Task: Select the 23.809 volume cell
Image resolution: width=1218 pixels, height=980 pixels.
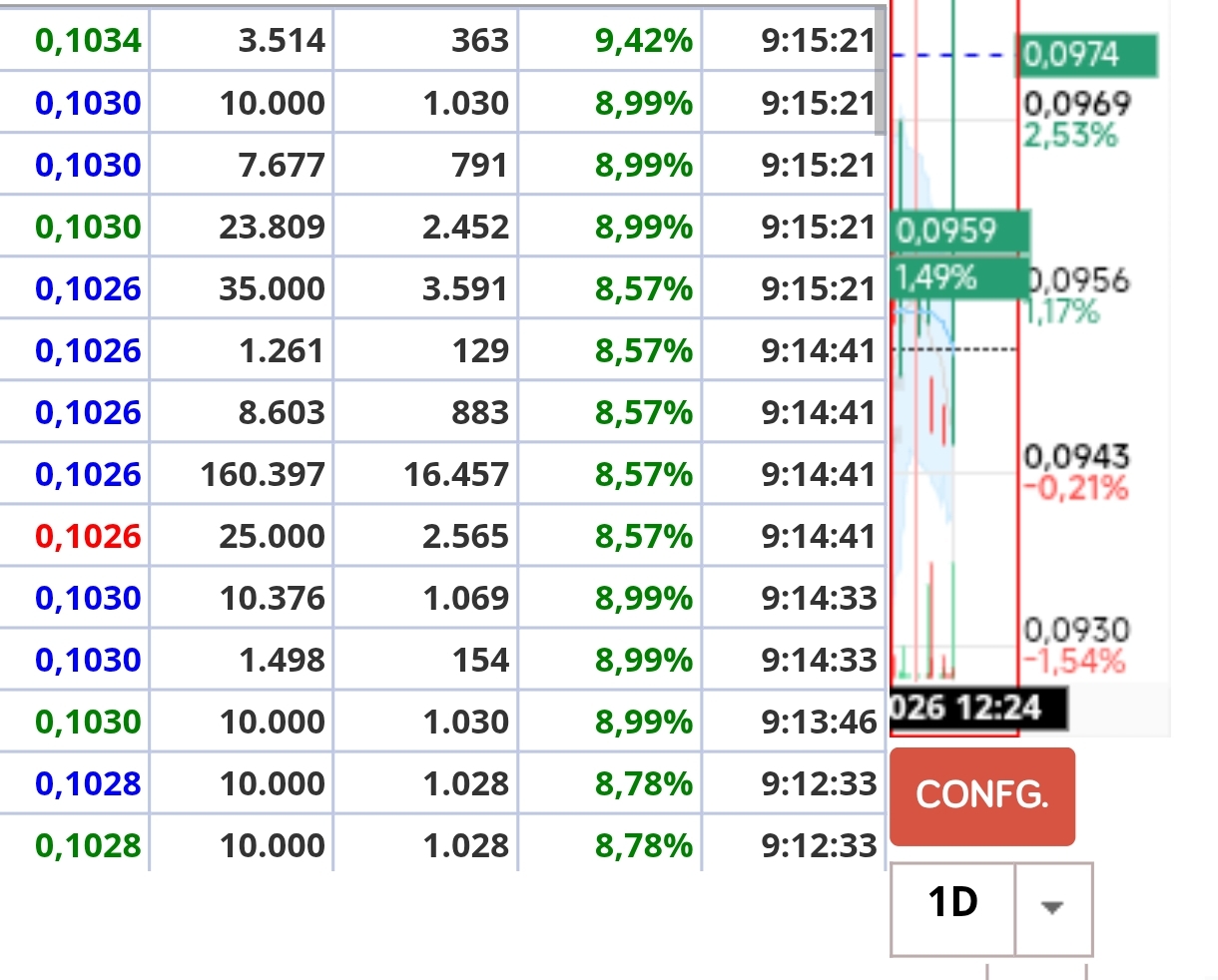Action: [x=273, y=228]
